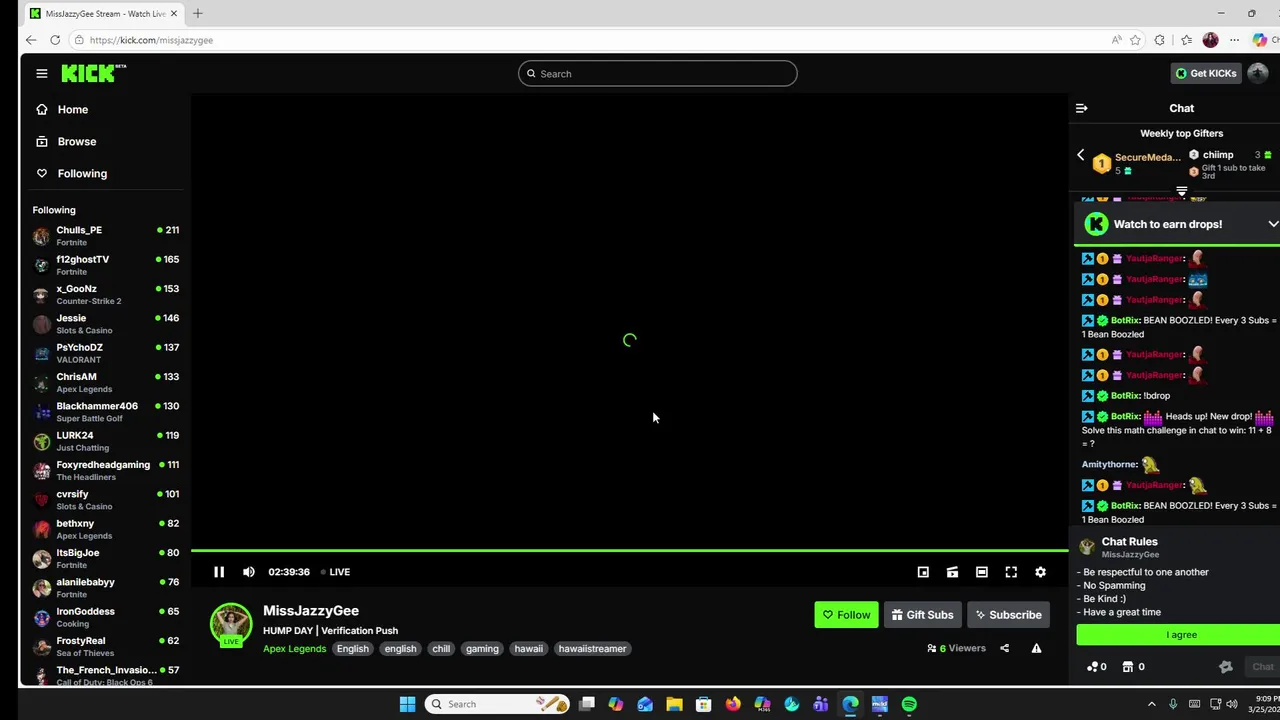This screenshot has height=720, width=1280.
Task: Open LURK24 channel
Action: [105, 441]
